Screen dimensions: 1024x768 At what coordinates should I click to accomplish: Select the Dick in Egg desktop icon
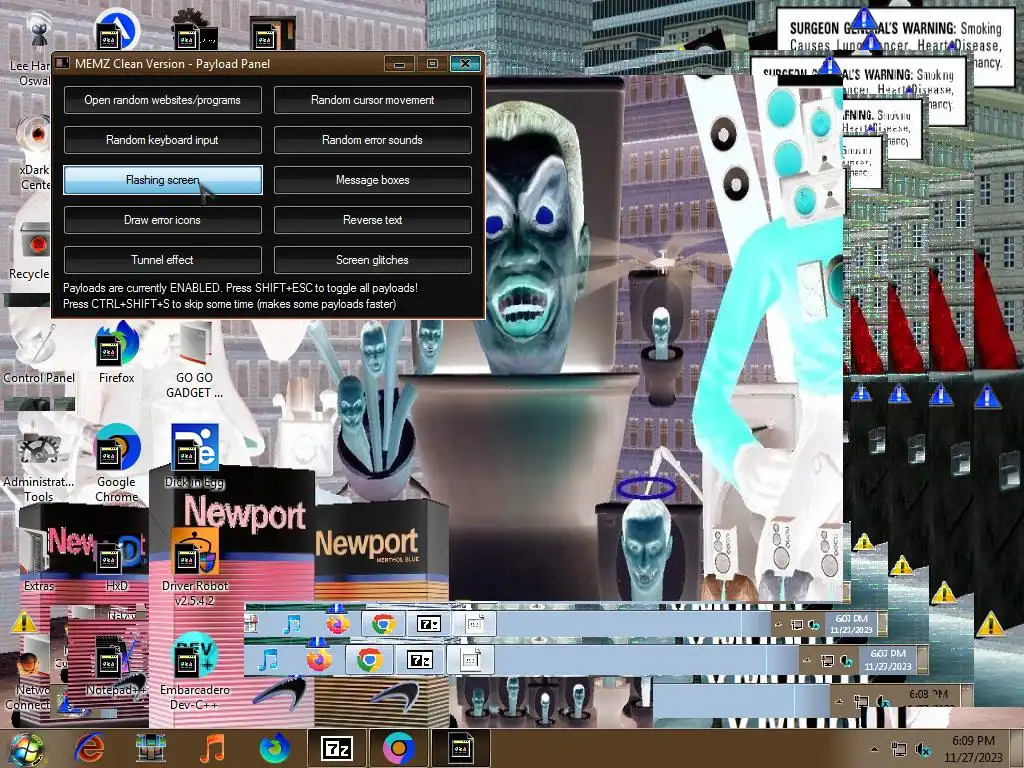194,457
